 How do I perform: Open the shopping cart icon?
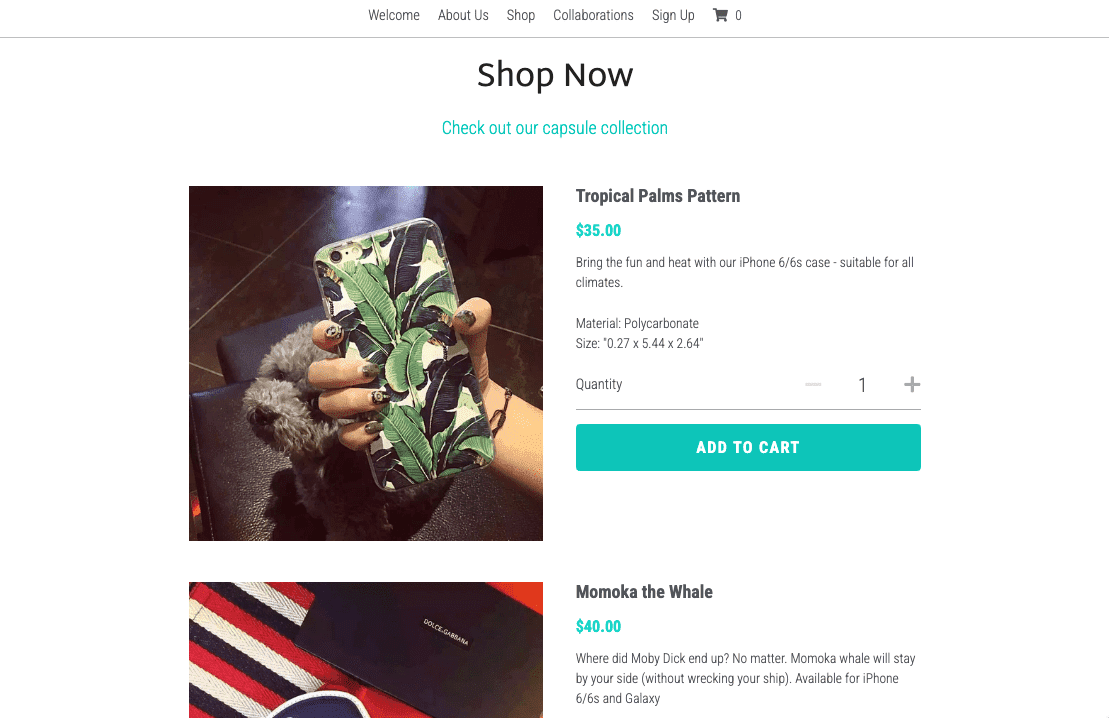(x=720, y=15)
